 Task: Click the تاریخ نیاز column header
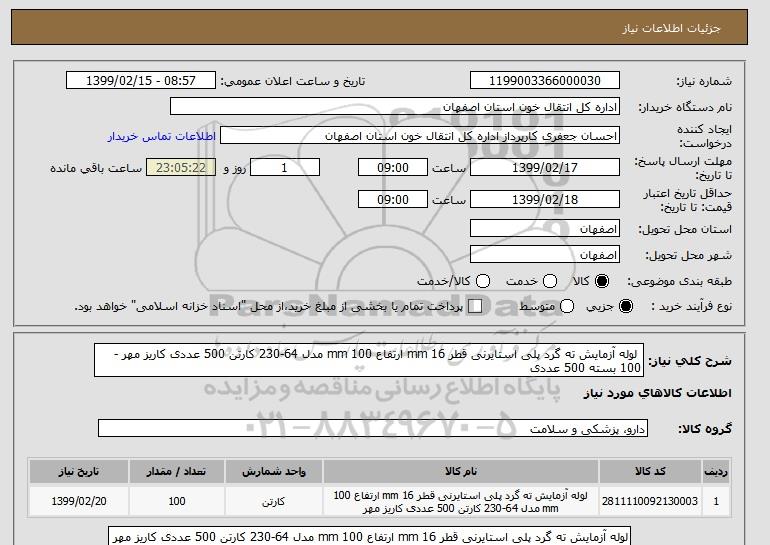point(79,471)
